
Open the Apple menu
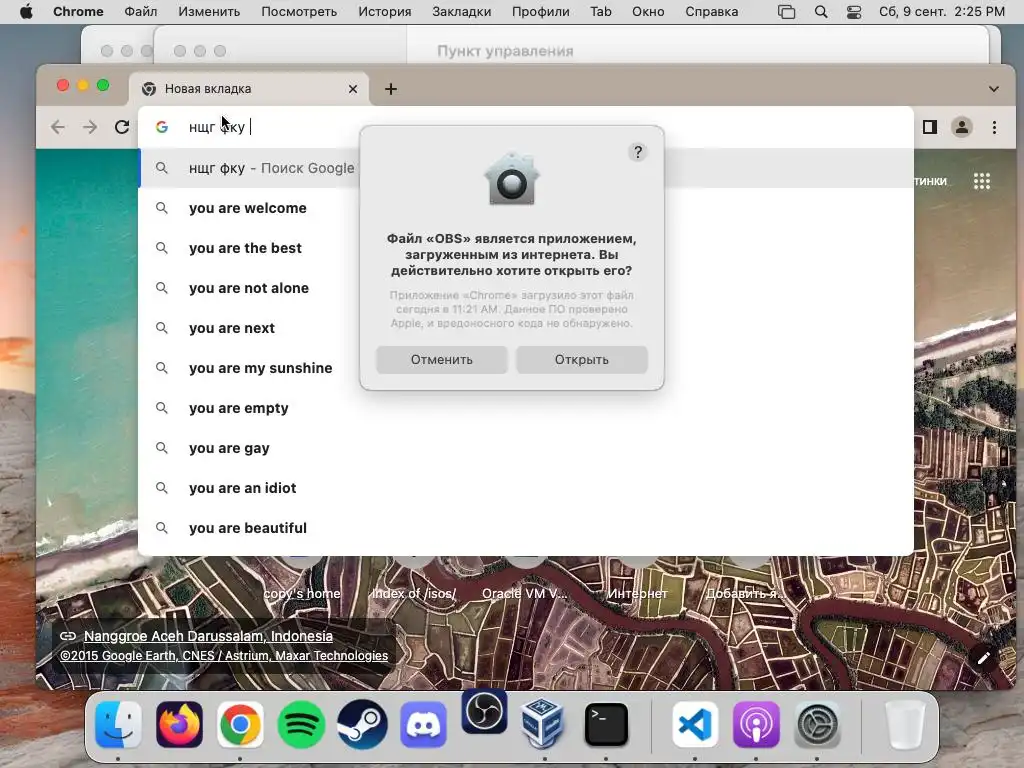pos(26,12)
